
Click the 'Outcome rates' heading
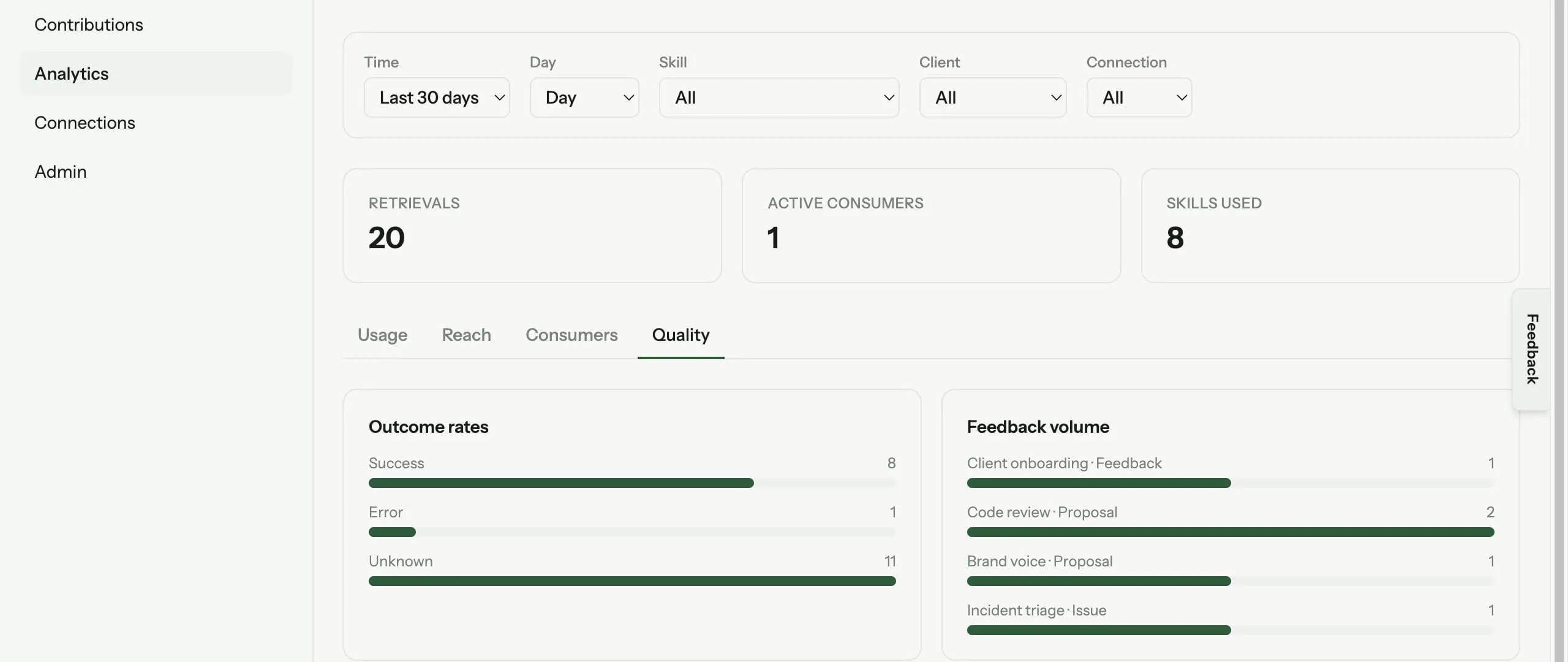(x=428, y=427)
